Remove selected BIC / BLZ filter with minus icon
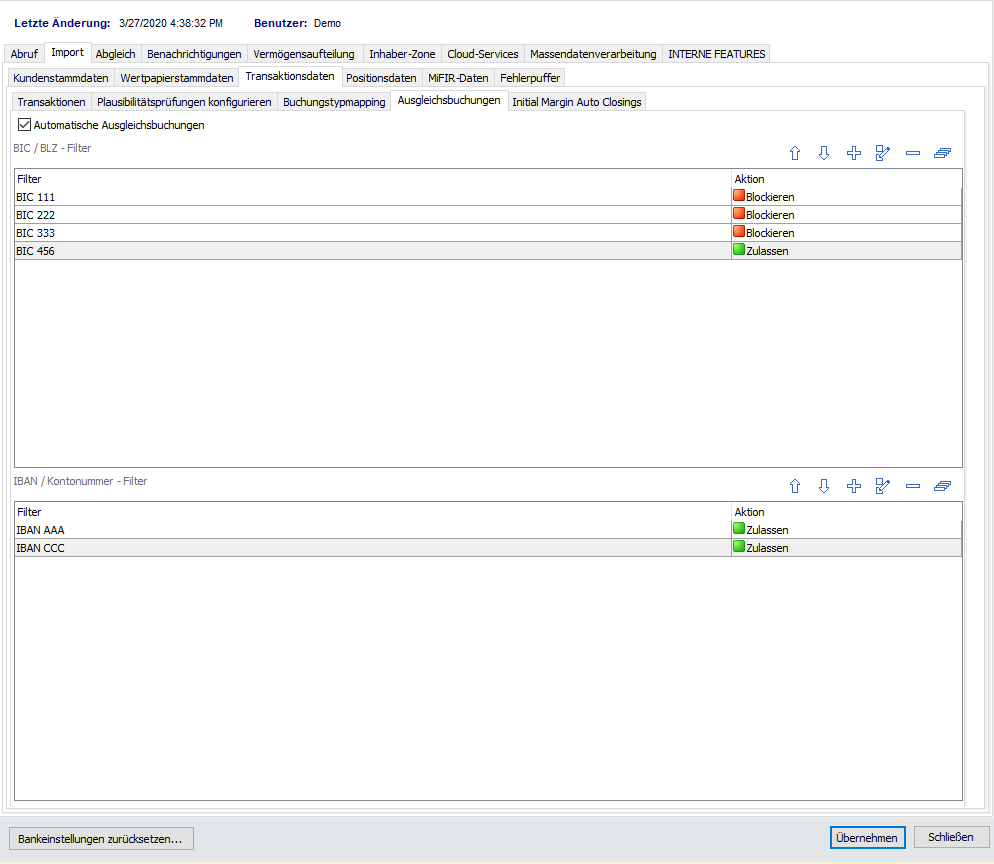Screen dimensions: 994x864 pos(912,153)
